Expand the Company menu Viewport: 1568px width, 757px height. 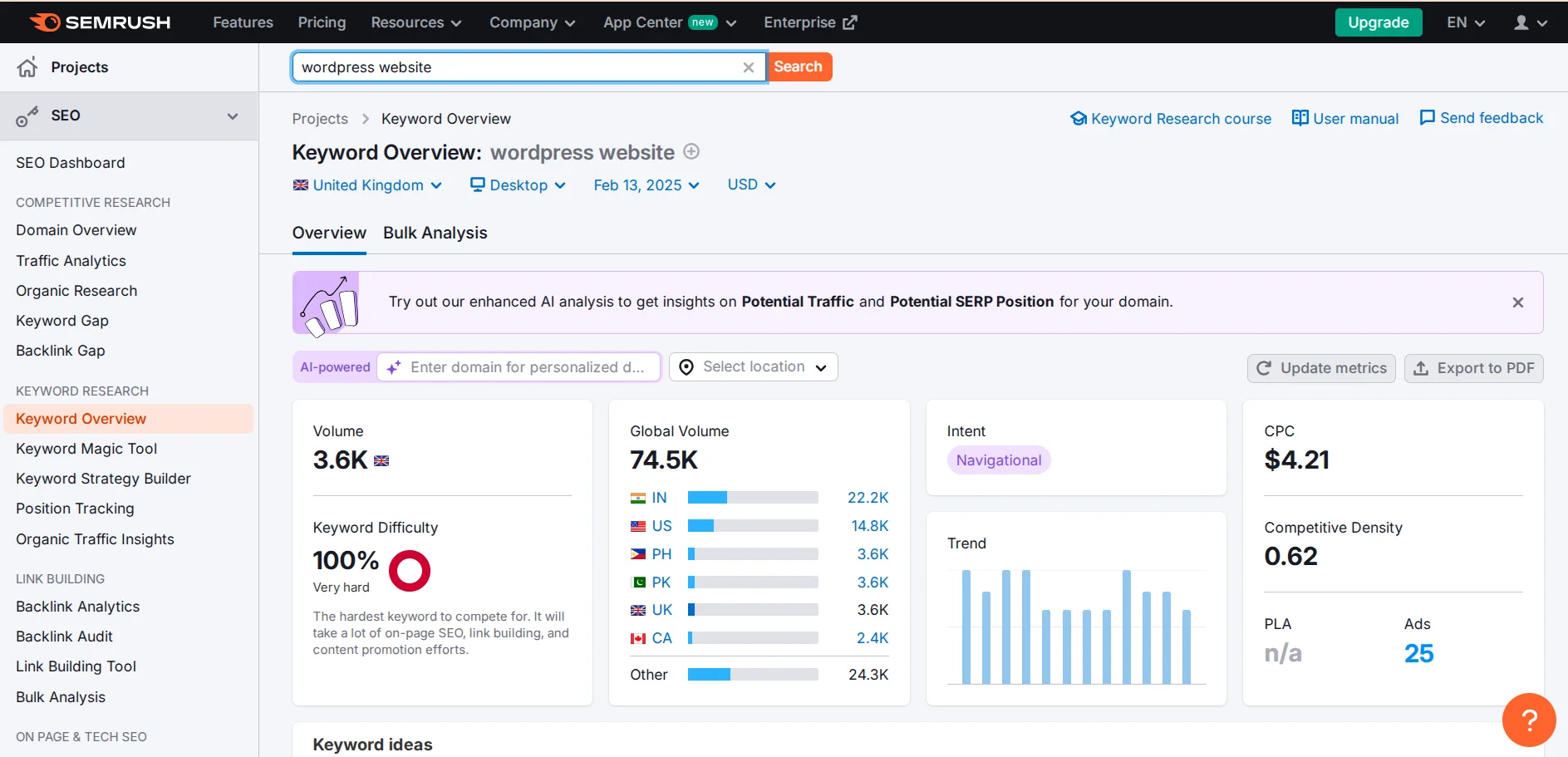click(533, 22)
